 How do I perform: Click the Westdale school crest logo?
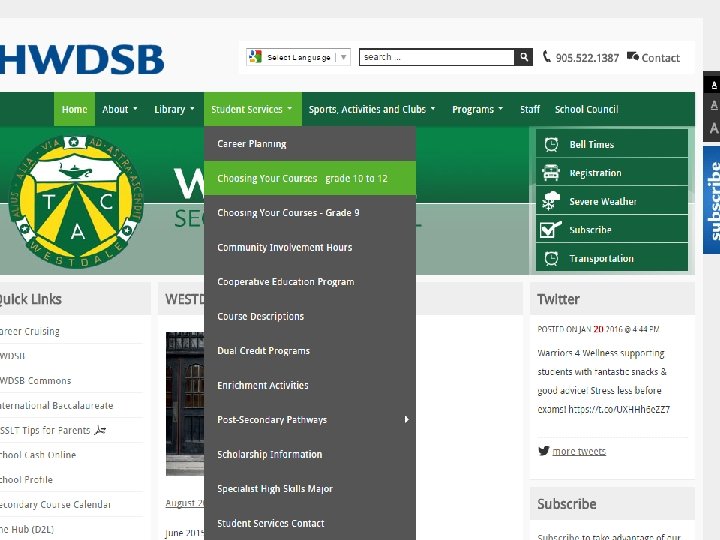pyautogui.click(x=76, y=202)
